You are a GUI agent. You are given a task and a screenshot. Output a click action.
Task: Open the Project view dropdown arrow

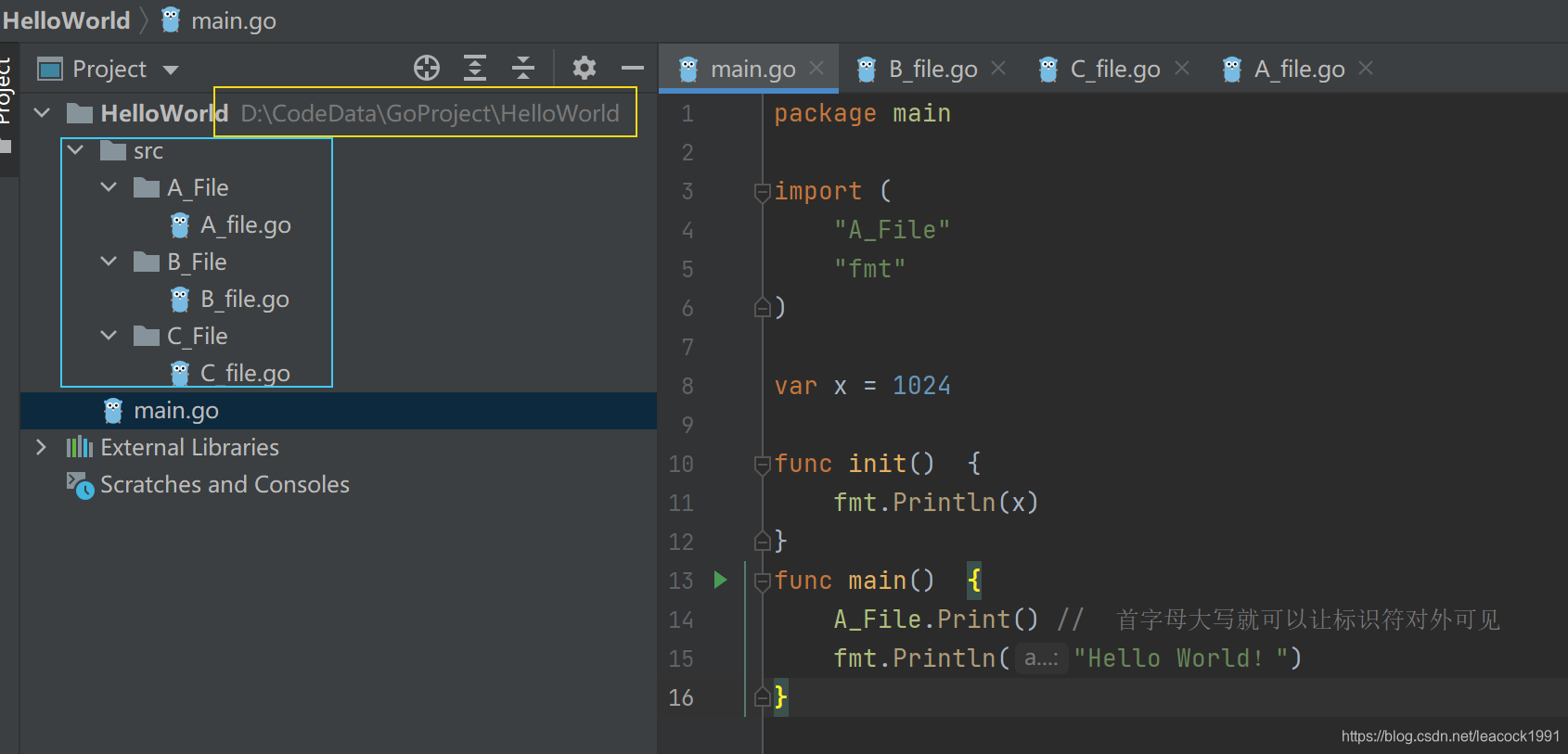pyautogui.click(x=170, y=70)
